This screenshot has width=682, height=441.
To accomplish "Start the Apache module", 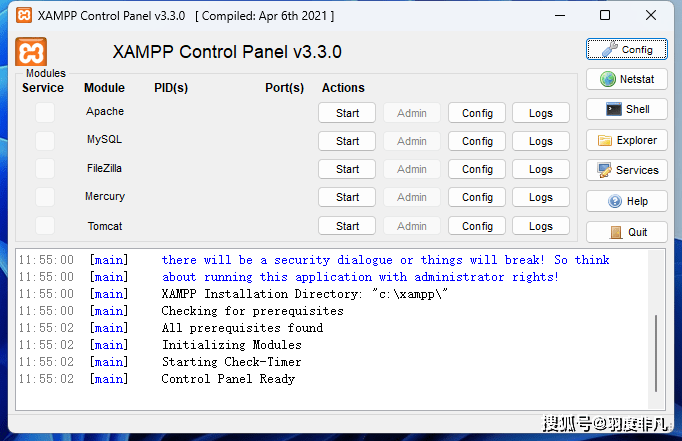I will click(347, 113).
